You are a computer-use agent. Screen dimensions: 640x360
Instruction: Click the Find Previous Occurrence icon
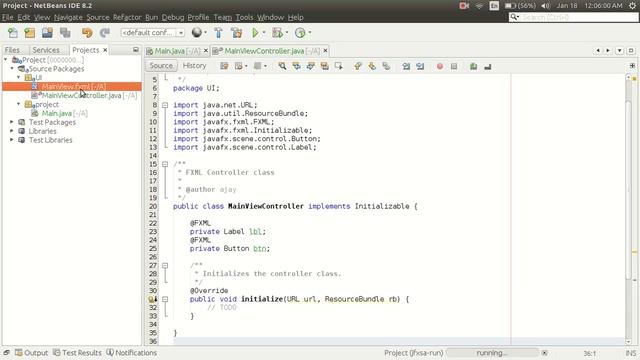[296, 66]
